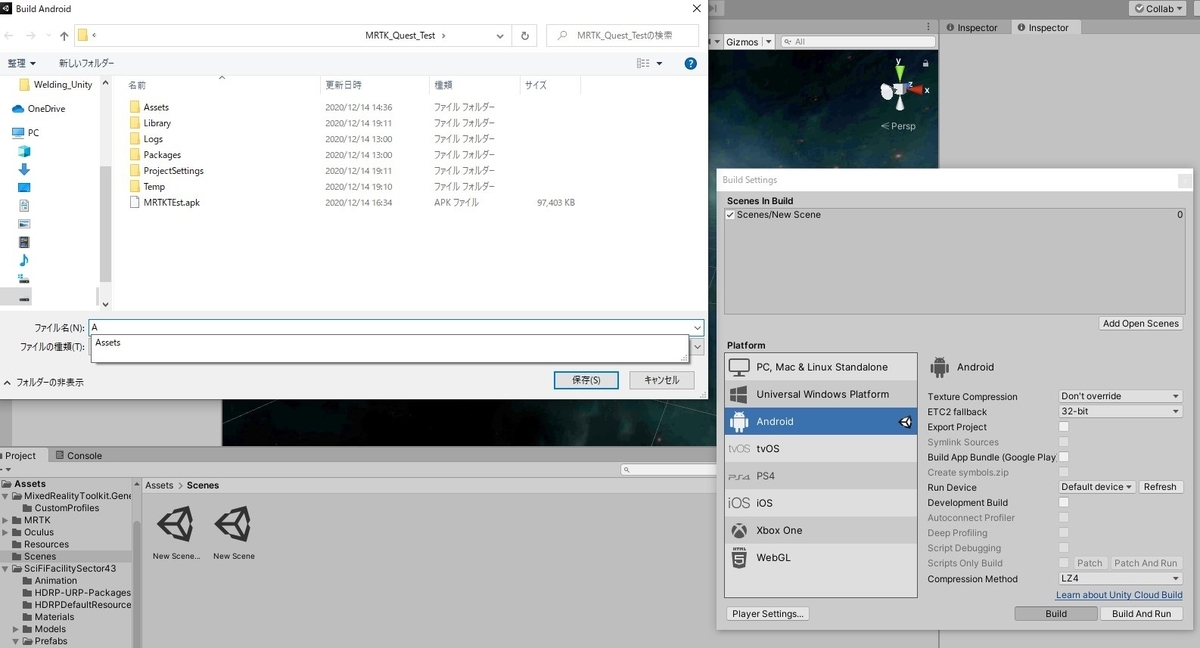Click Build And Run button
Viewport: 1200px width, 648px height.
(x=1141, y=614)
